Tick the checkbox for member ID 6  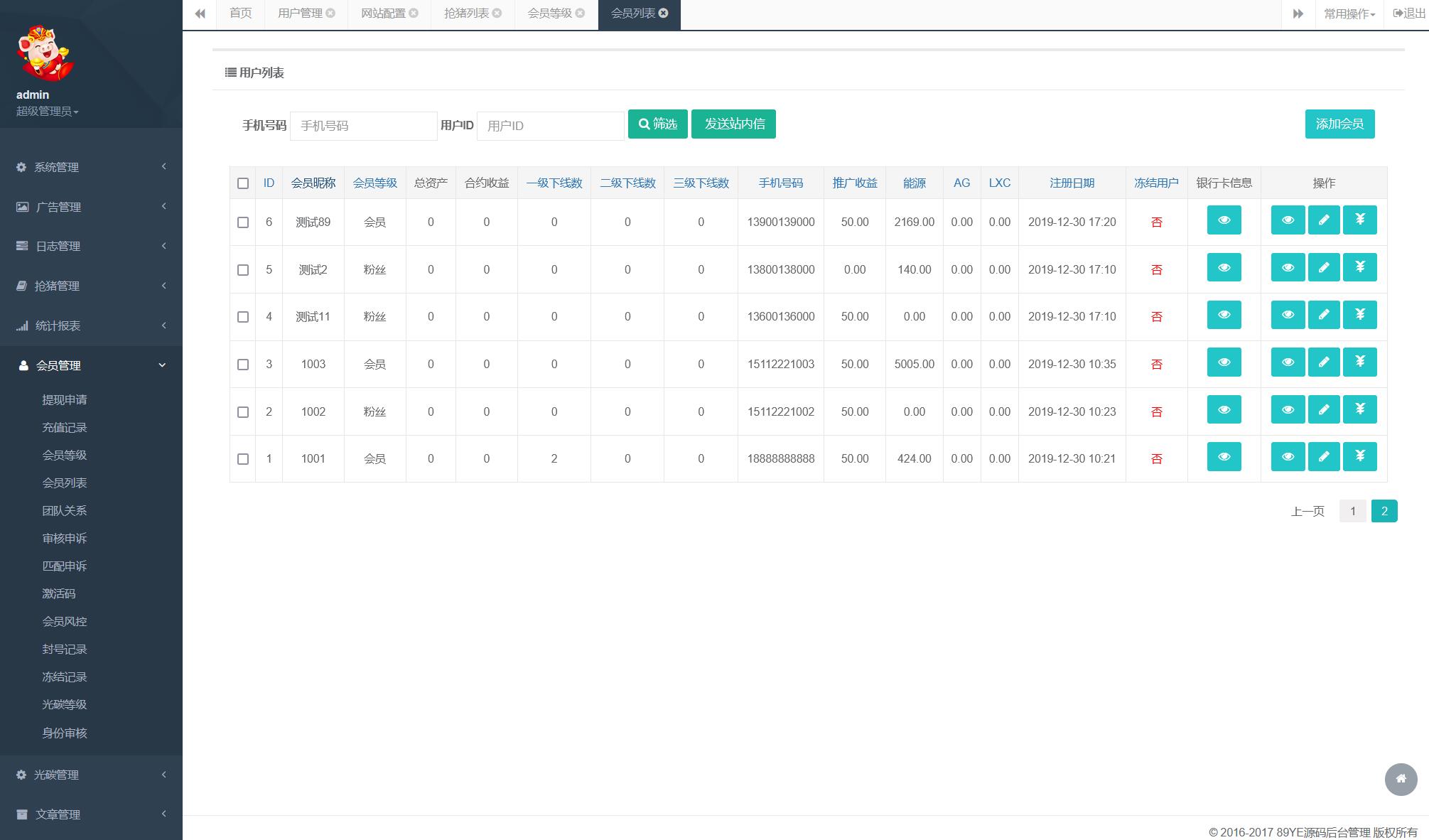coord(243,222)
